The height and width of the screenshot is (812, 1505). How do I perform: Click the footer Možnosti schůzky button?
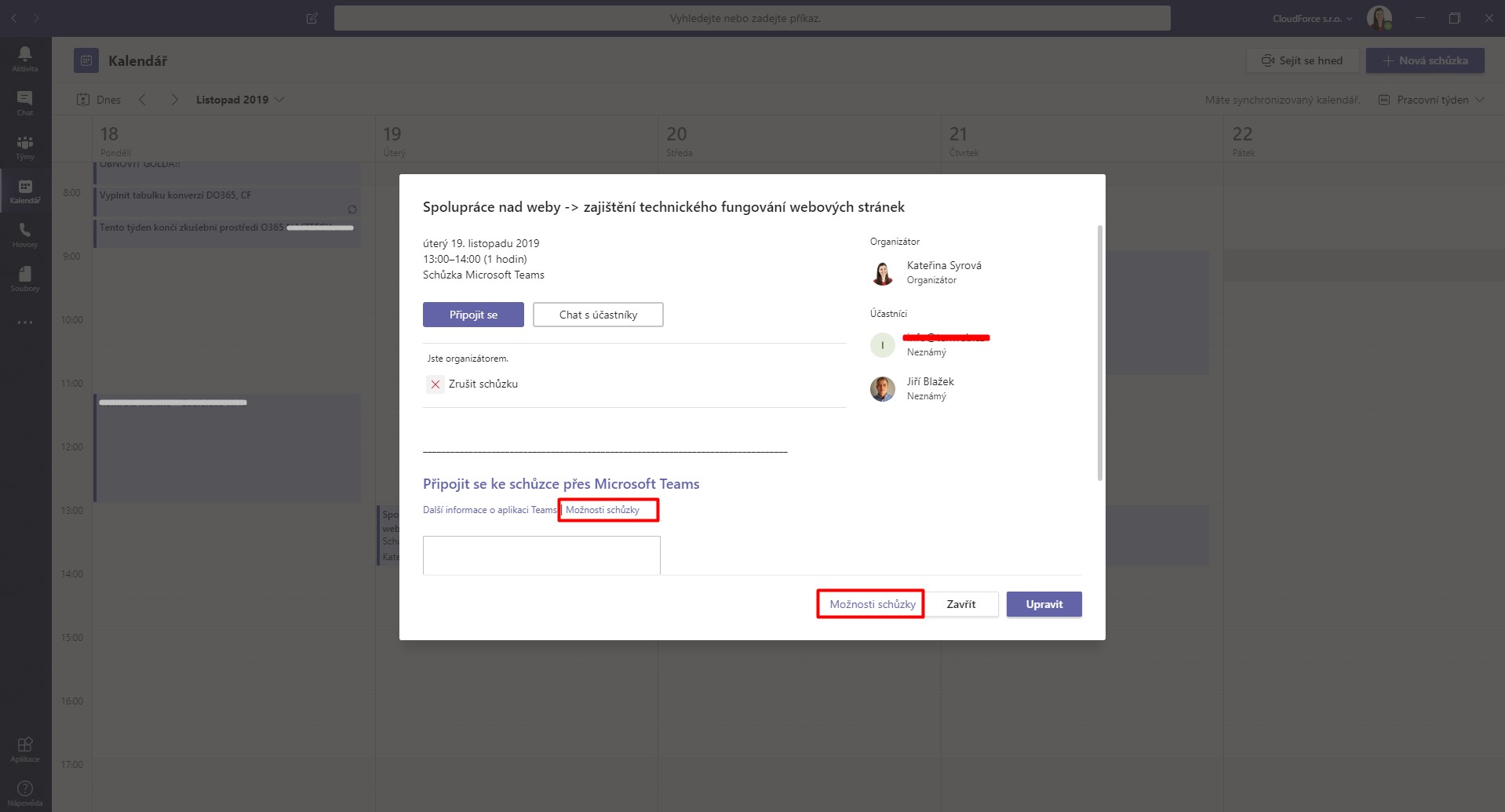[x=873, y=604]
